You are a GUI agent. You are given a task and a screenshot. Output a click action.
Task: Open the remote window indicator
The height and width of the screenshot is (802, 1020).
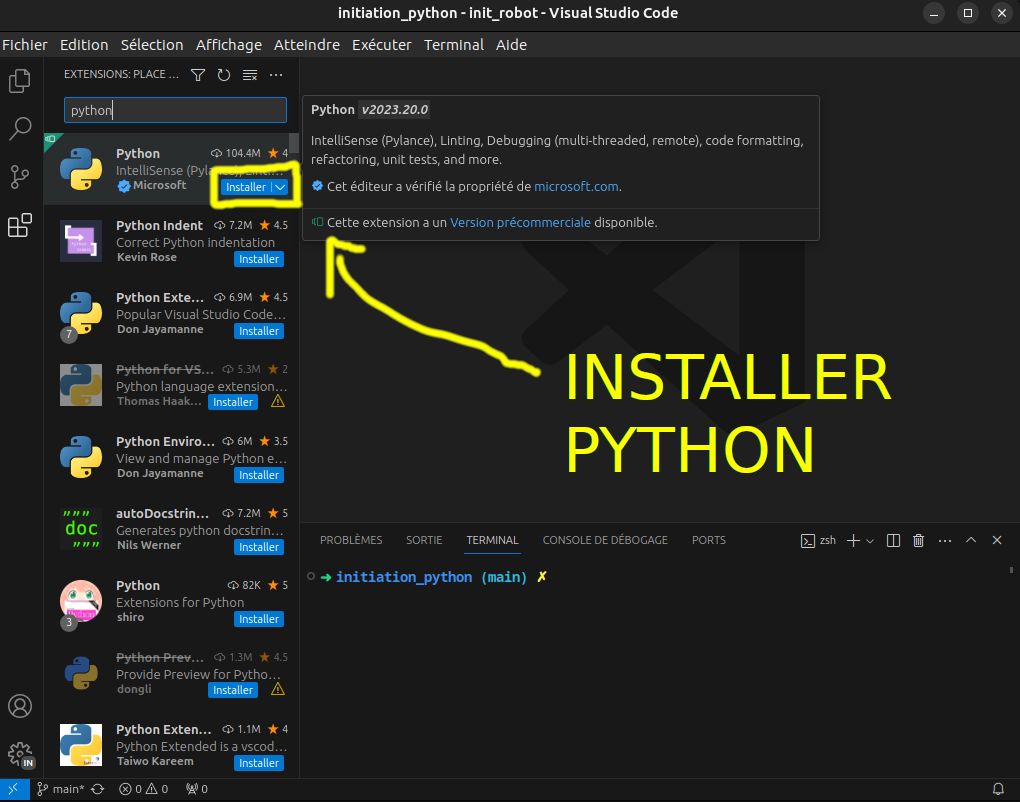[14, 789]
